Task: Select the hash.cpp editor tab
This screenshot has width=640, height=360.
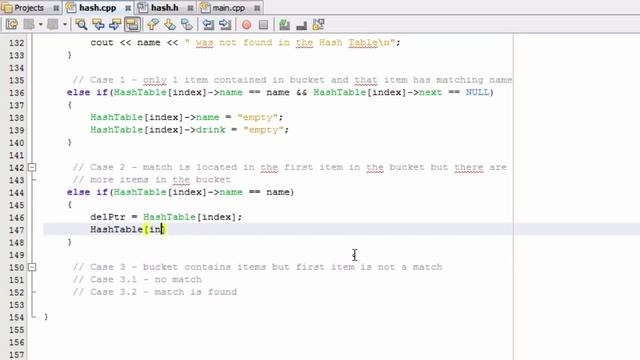Action: [97, 8]
